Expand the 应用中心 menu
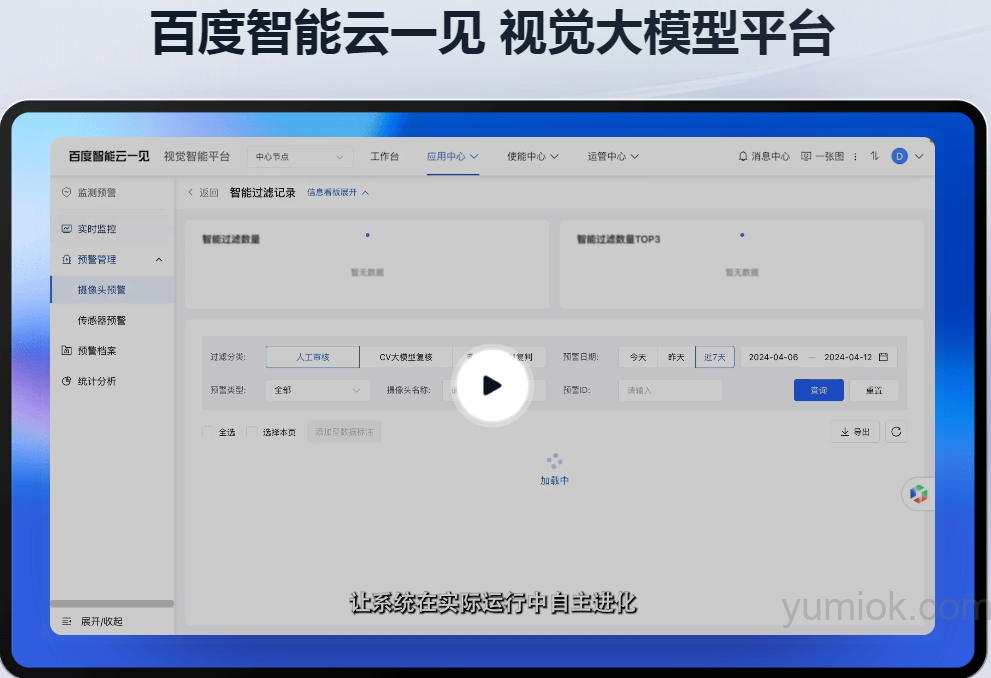Viewport: 991px width, 678px height. coord(452,156)
